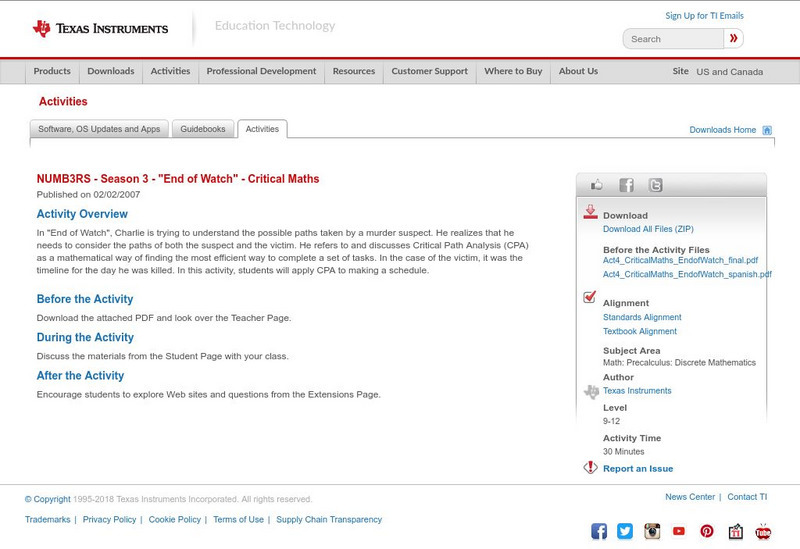
Task: Open the Activities nav menu
Action: click(x=170, y=71)
